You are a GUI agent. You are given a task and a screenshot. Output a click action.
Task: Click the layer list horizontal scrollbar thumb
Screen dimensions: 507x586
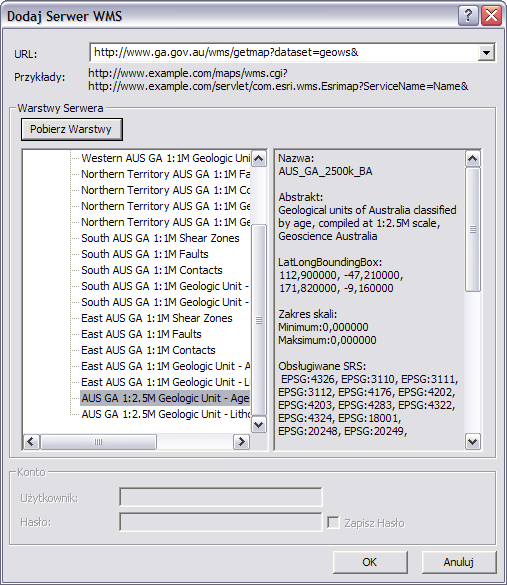pyautogui.click(x=98, y=442)
